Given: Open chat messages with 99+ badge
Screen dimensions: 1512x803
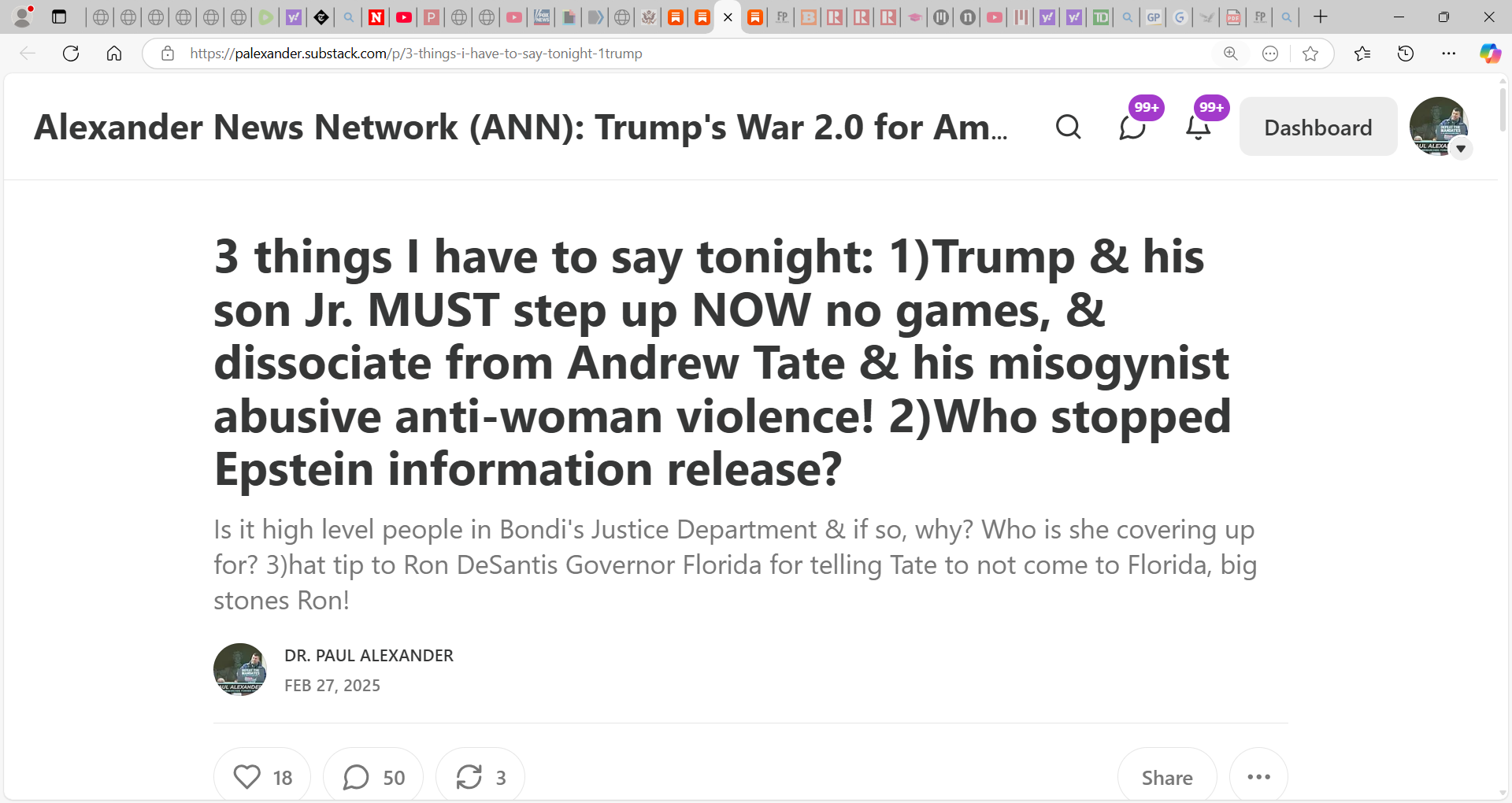Looking at the screenshot, I should tap(1132, 127).
